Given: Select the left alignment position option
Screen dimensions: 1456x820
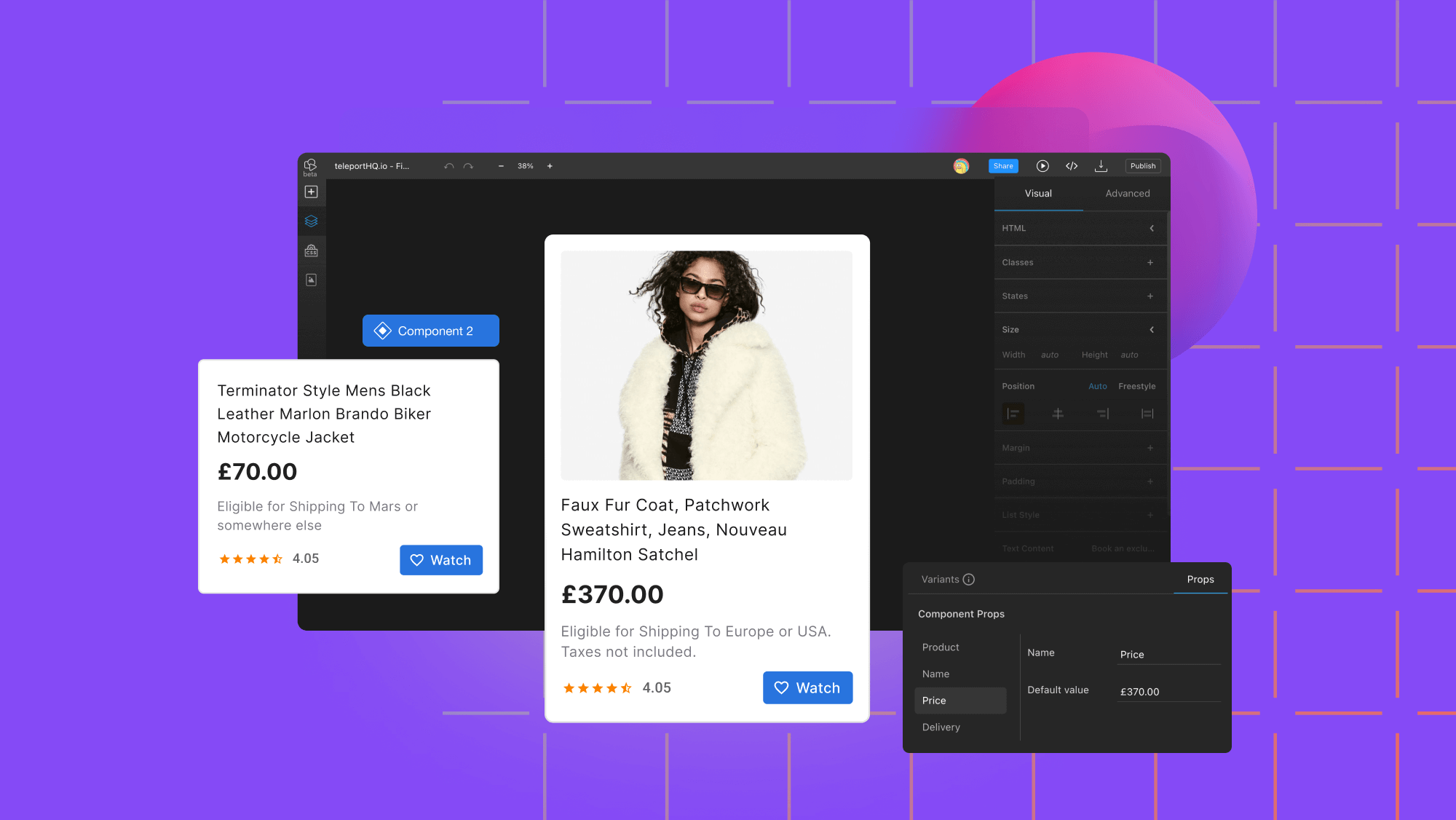Looking at the screenshot, I should (x=1013, y=413).
